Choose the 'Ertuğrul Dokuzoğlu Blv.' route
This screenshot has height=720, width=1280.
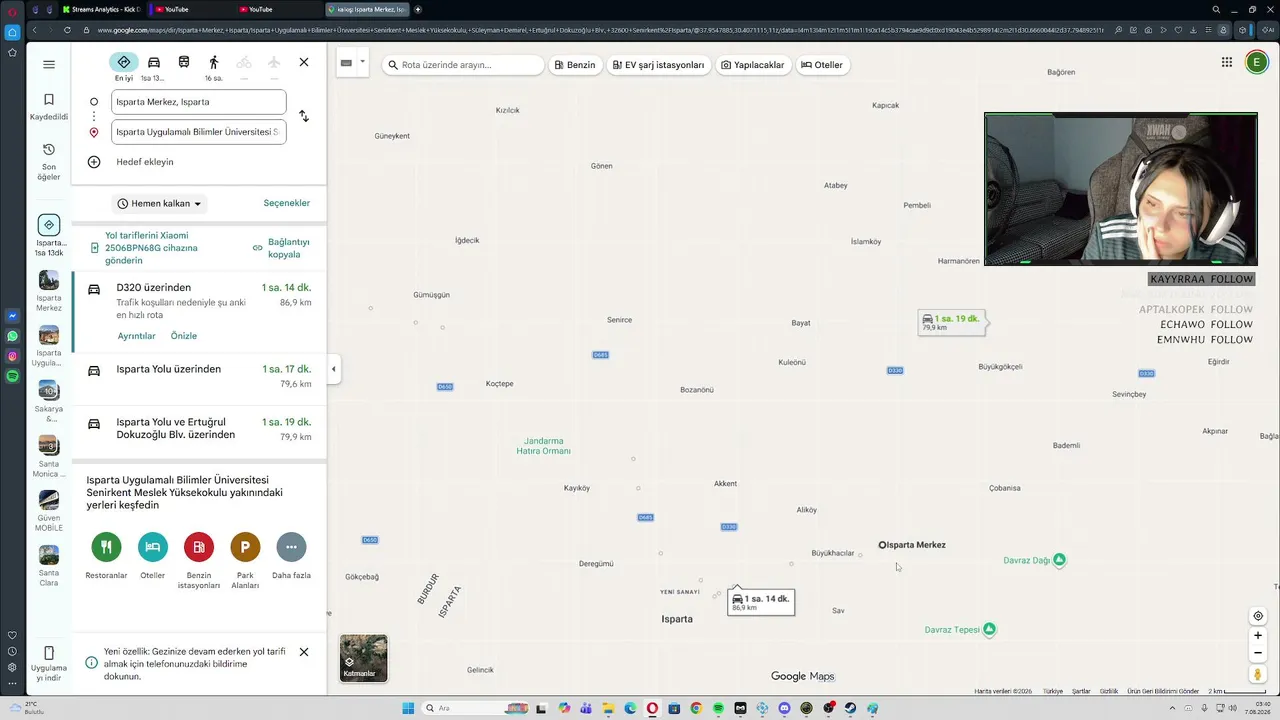pos(199,430)
